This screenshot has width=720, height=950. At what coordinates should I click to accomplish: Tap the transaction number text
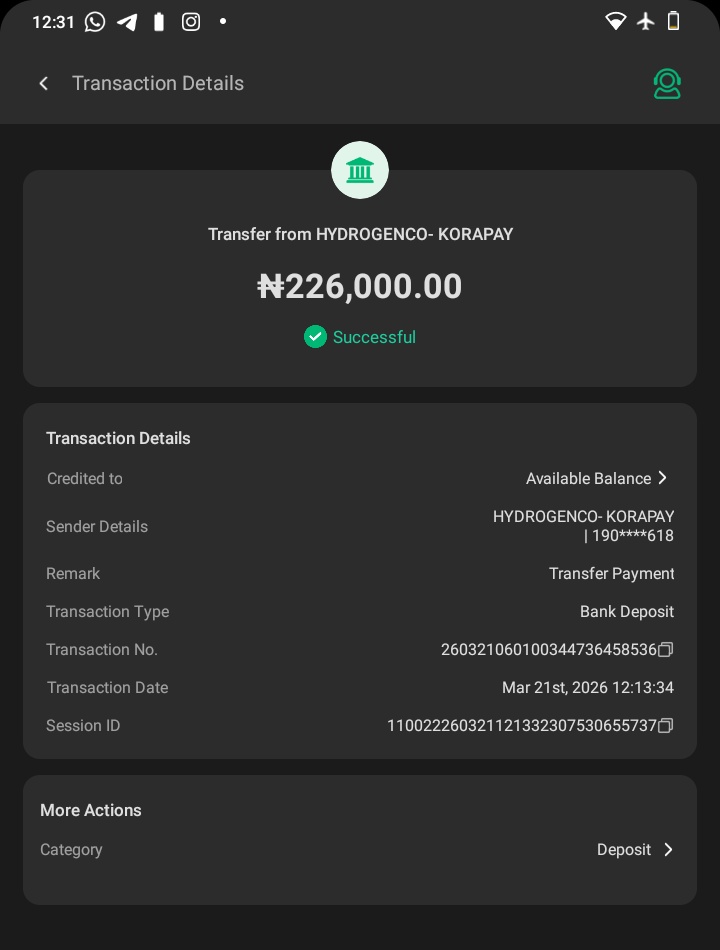[548, 650]
